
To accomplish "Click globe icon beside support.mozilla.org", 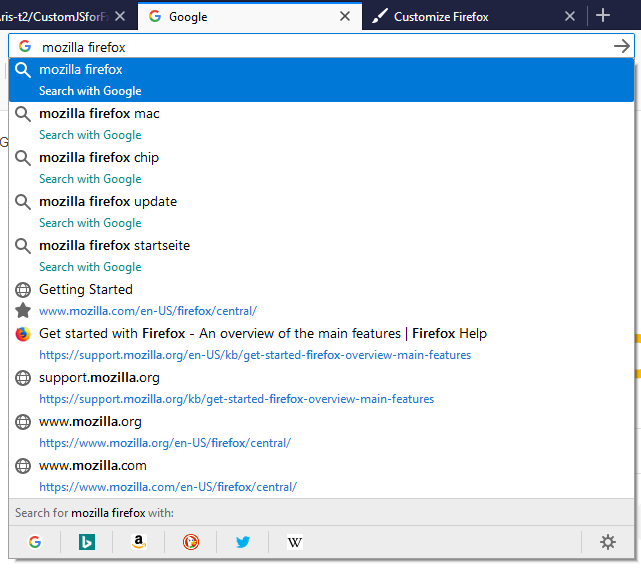I will (23, 378).
